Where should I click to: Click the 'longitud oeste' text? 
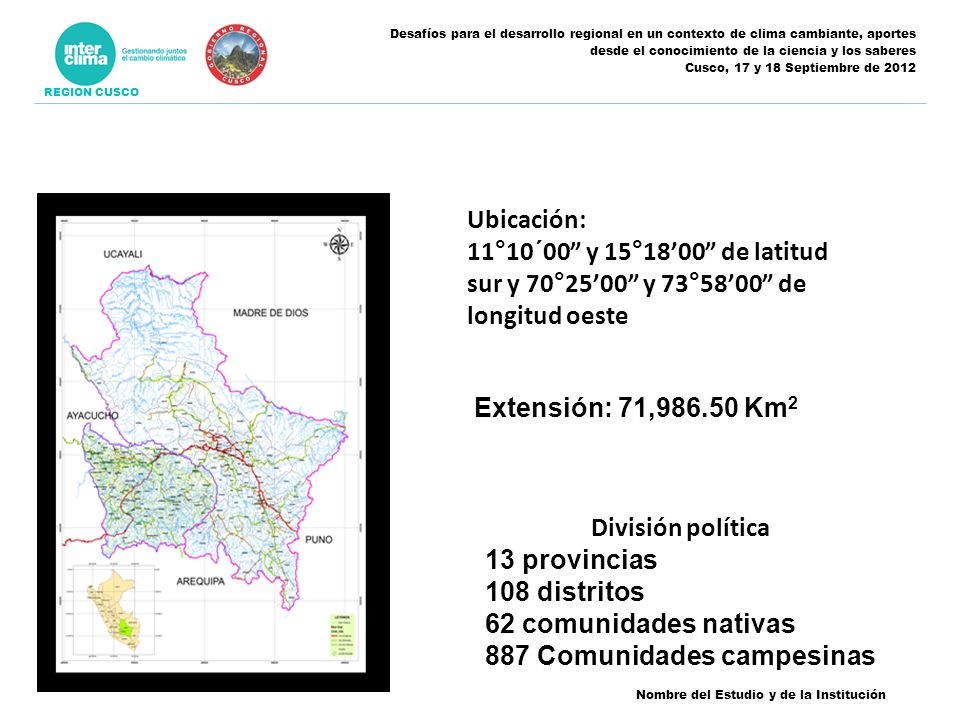tap(547, 316)
